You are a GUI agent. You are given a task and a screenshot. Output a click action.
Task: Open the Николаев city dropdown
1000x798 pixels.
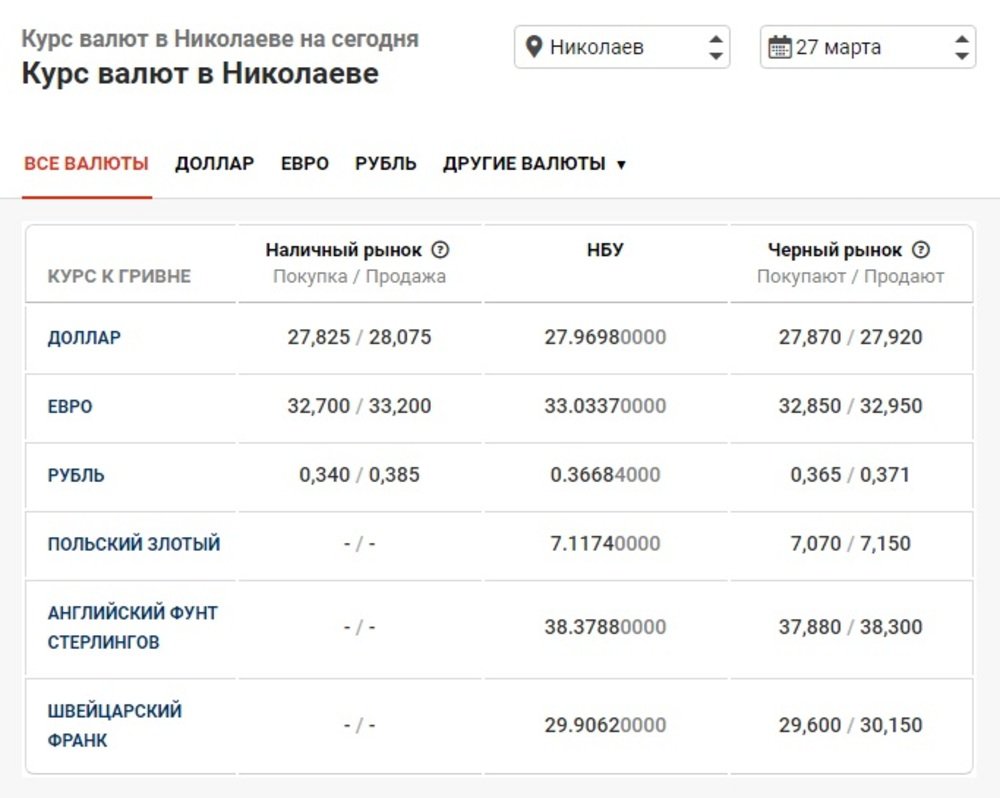click(622, 47)
